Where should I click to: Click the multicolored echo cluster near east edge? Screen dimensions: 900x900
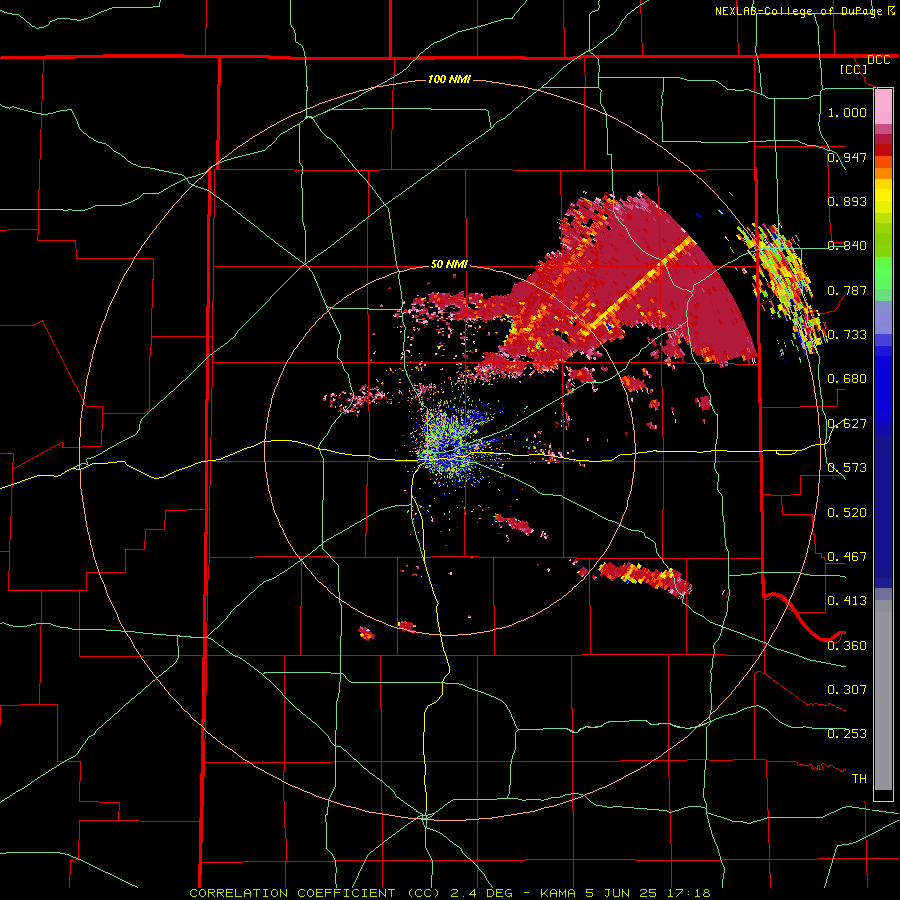(x=783, y=287)
